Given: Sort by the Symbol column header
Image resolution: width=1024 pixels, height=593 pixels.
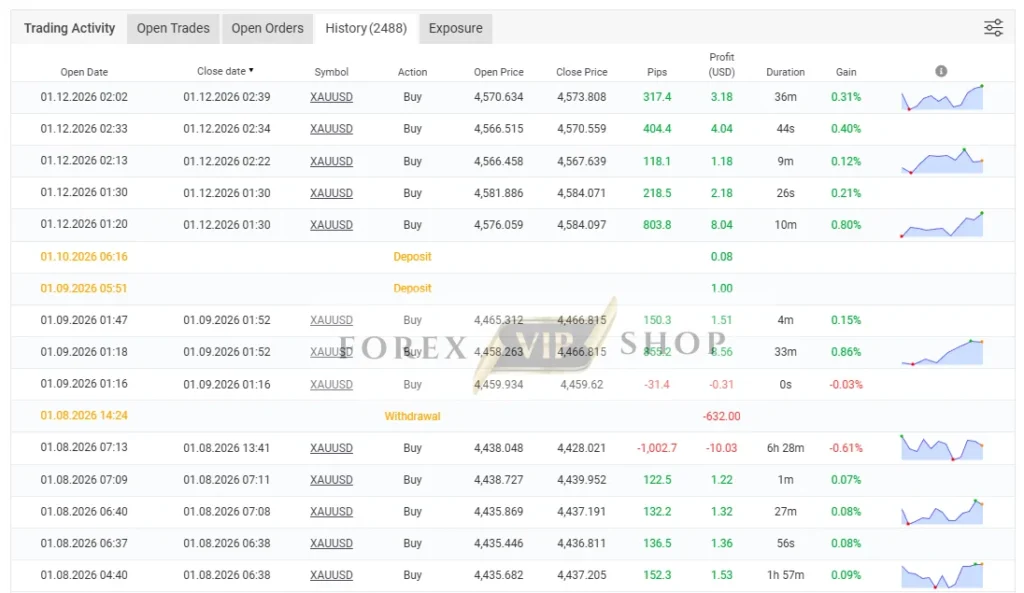Looking at the screenshot, I should tap(331, 72).
